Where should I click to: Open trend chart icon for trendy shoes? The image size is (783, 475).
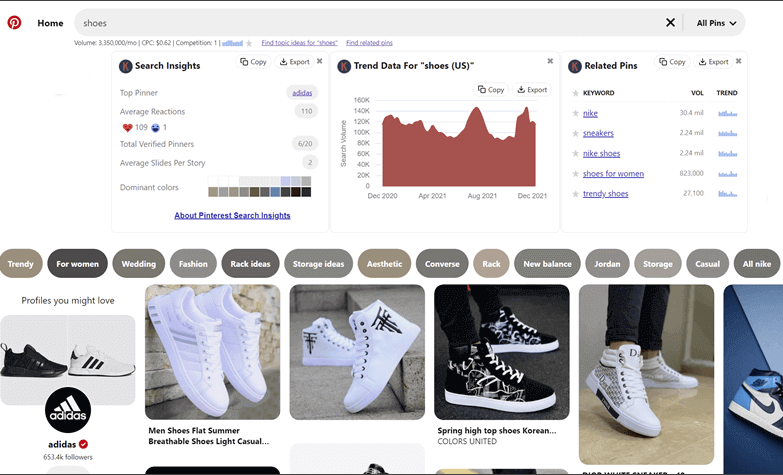click(728, 194)
